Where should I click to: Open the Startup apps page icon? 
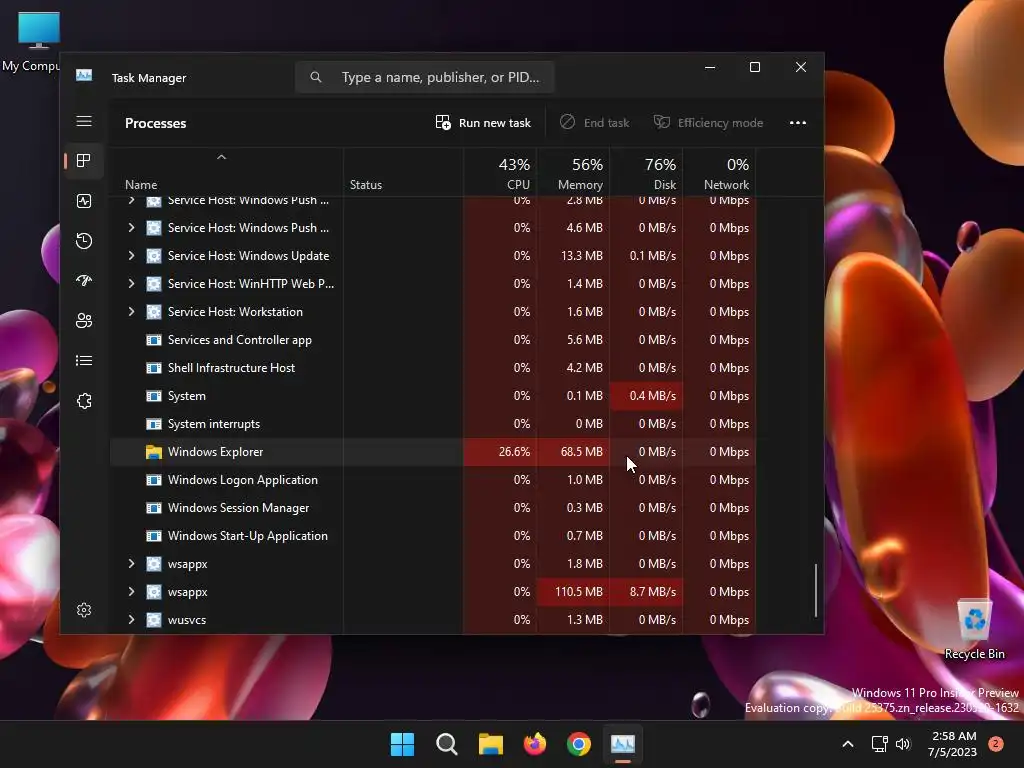[x=84, y=281]
